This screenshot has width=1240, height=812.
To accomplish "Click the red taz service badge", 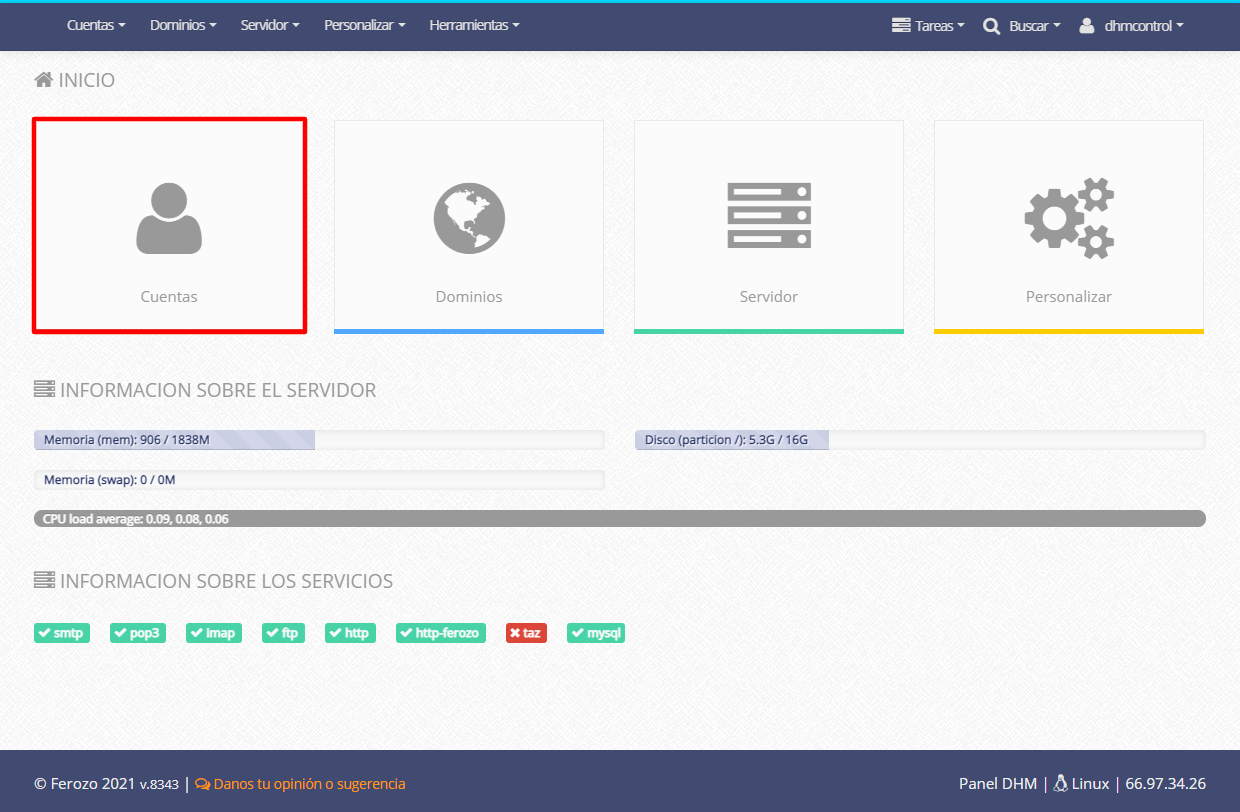I will click(525, 633).
